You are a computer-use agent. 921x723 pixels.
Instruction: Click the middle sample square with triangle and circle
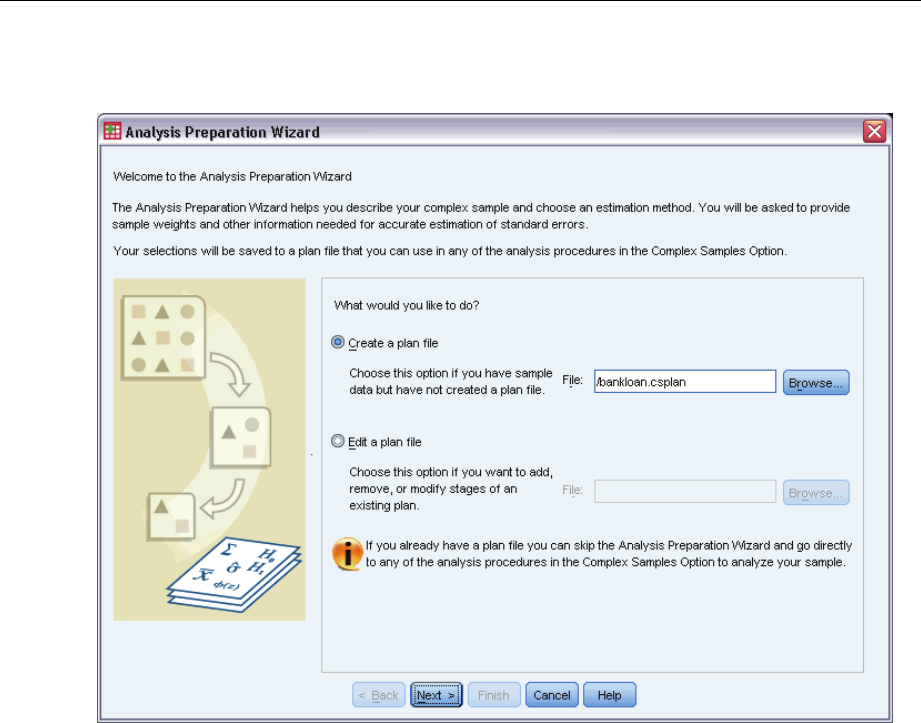coord(241,438)
